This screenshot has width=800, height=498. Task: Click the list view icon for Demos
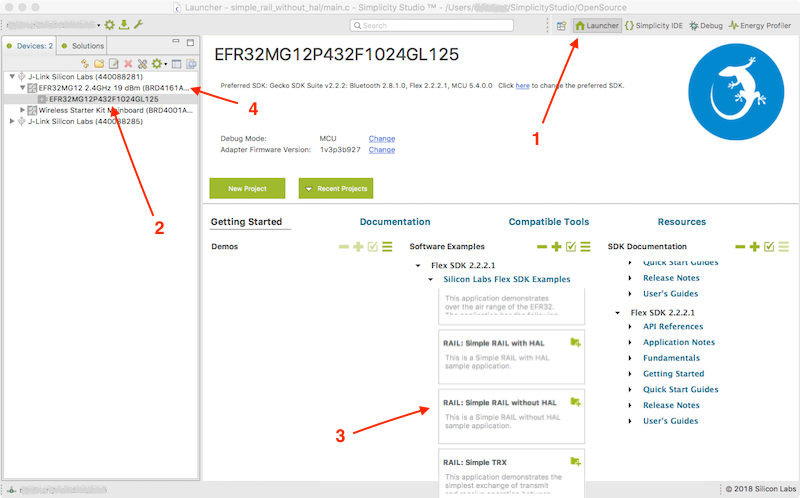[x=387, y=247]
